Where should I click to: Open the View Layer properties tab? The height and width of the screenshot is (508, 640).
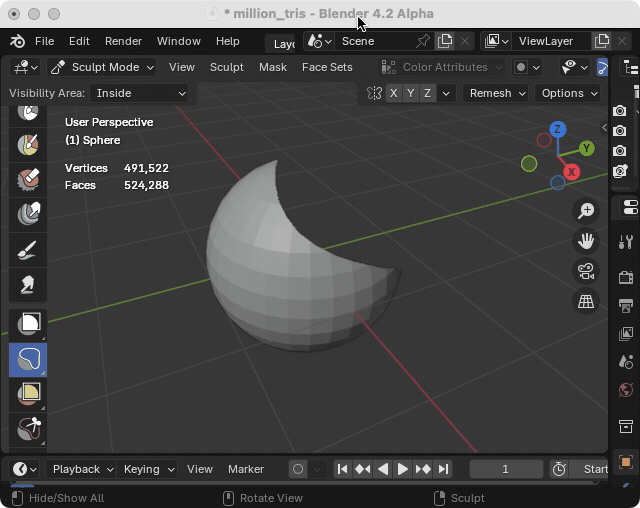pyautogui.click(x=625, y=333)
